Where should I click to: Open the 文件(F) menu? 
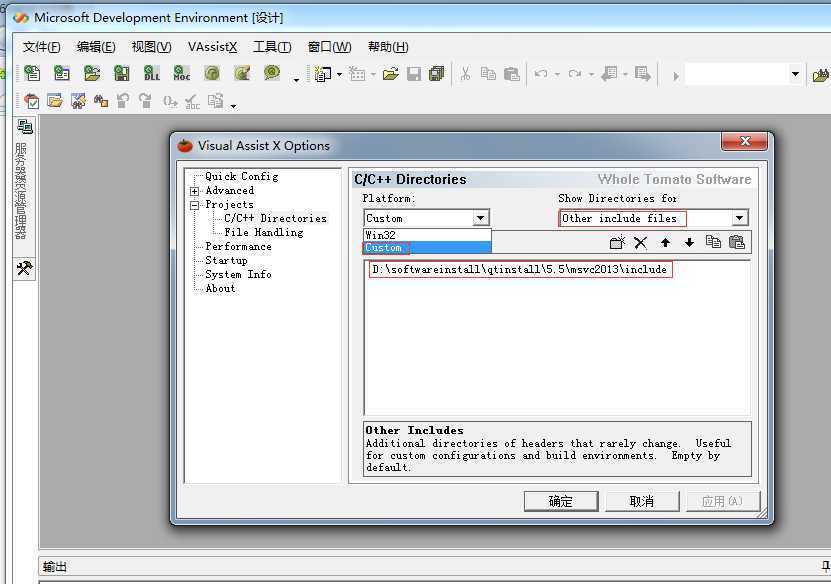41,47
